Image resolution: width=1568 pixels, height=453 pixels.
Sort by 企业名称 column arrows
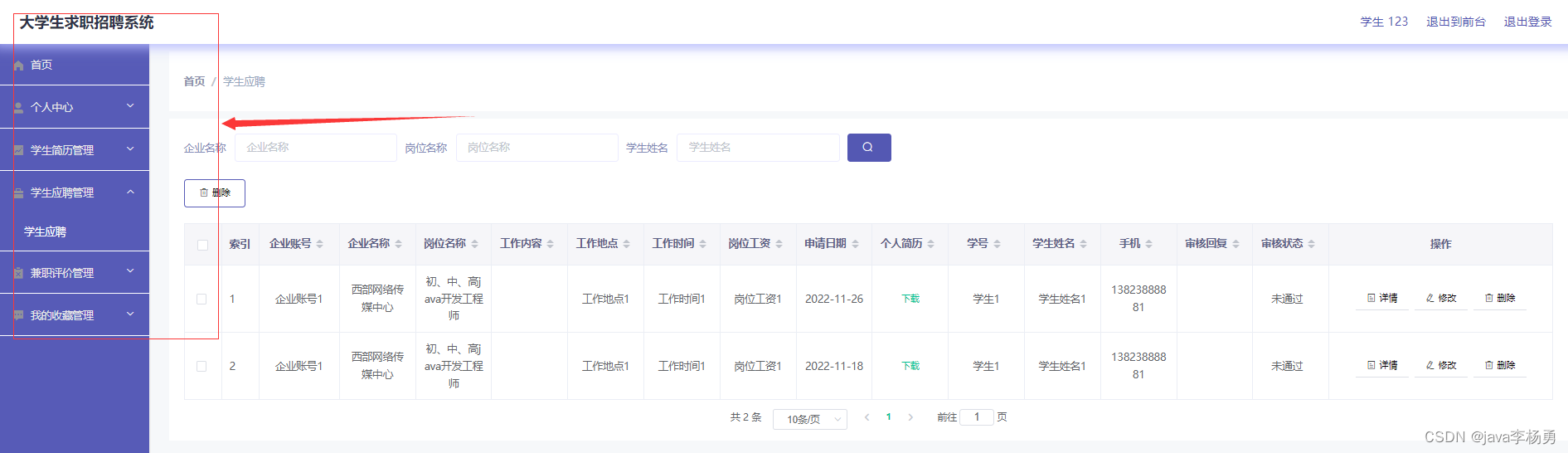398,244
